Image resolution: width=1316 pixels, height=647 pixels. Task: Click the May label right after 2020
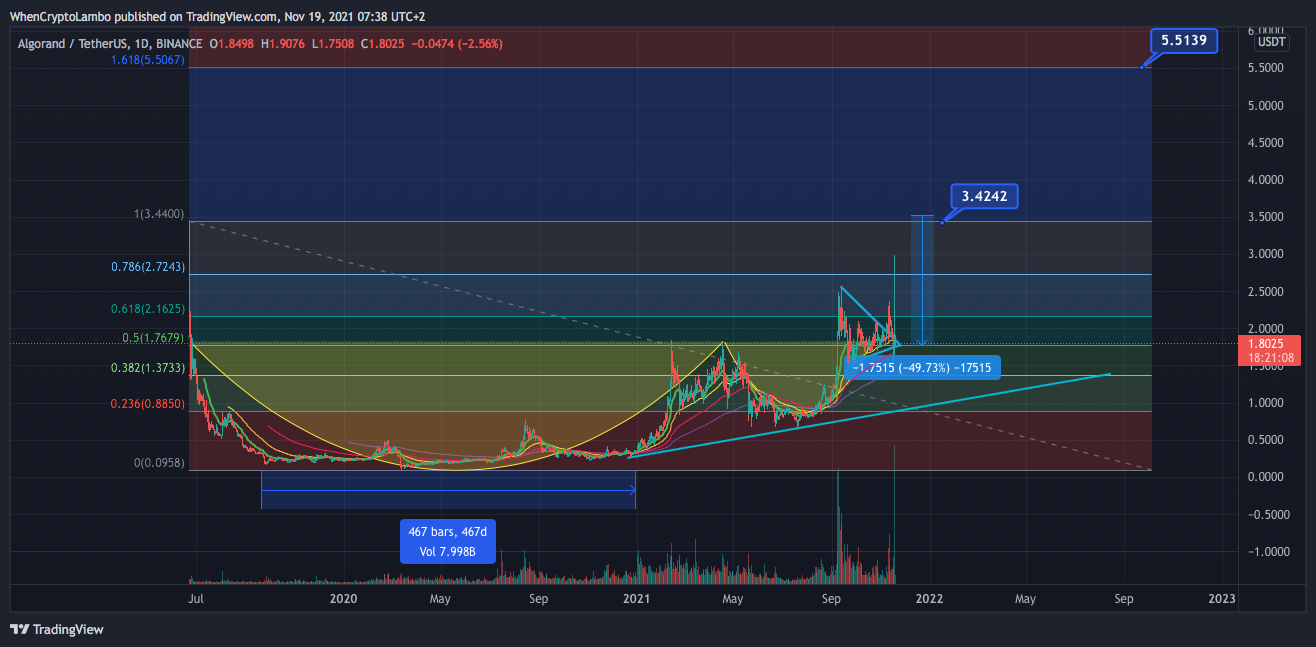(440, 599)
